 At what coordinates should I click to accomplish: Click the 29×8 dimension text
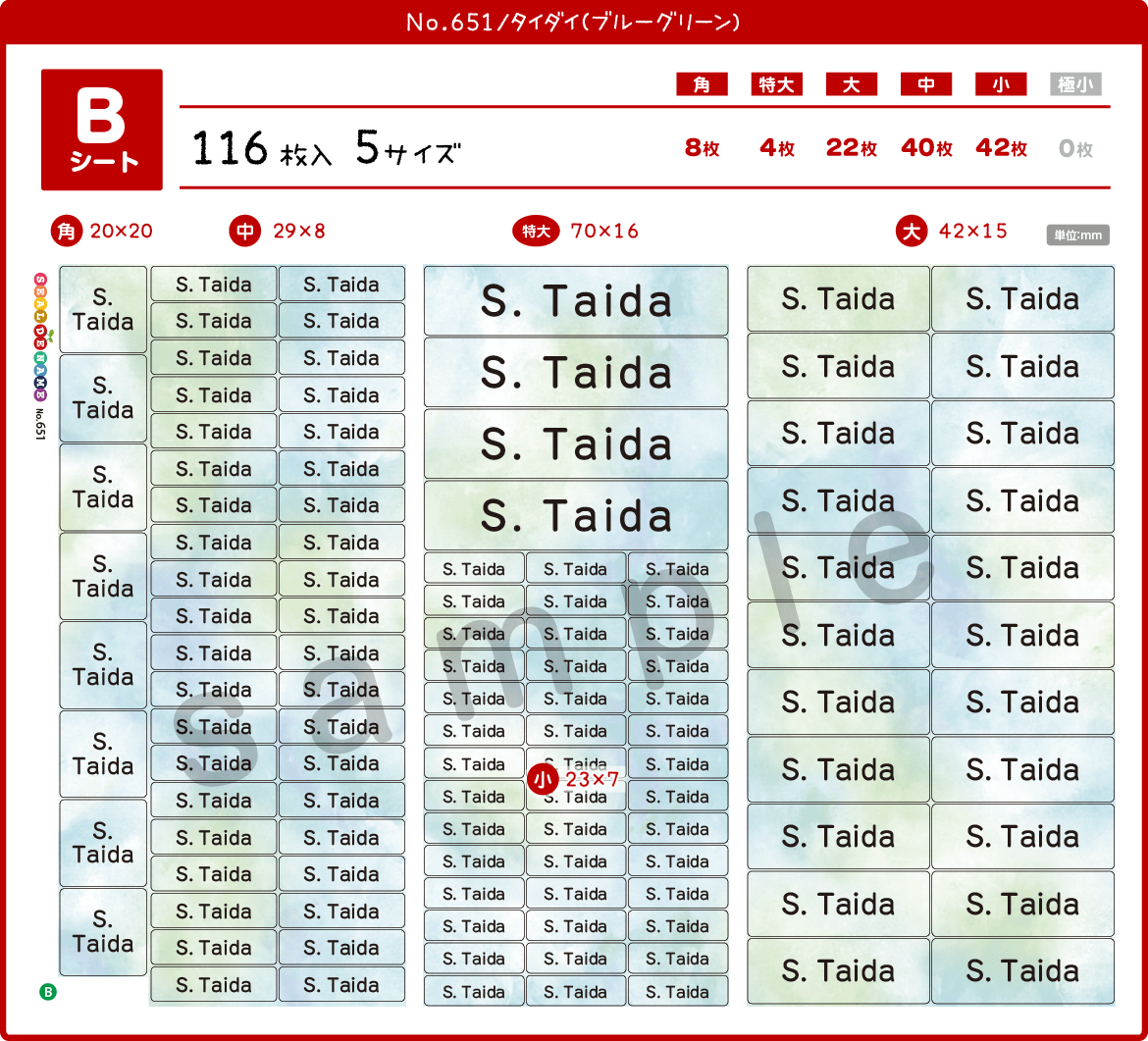298,232
